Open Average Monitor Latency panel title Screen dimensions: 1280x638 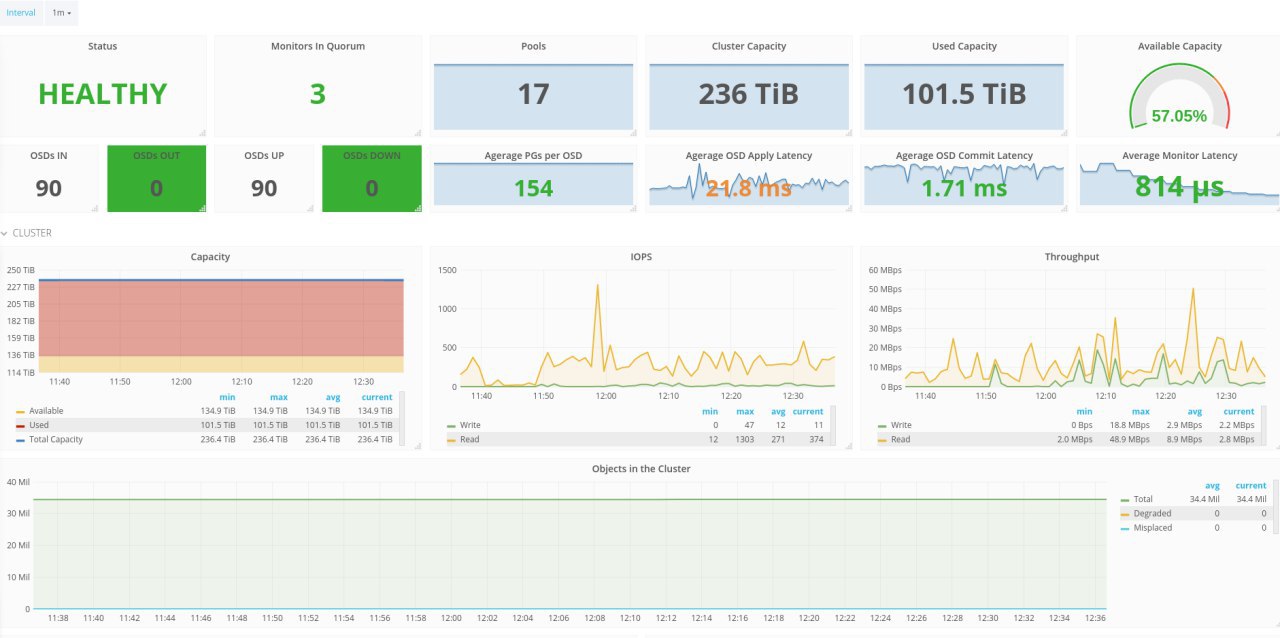(x=1180, y=156)
